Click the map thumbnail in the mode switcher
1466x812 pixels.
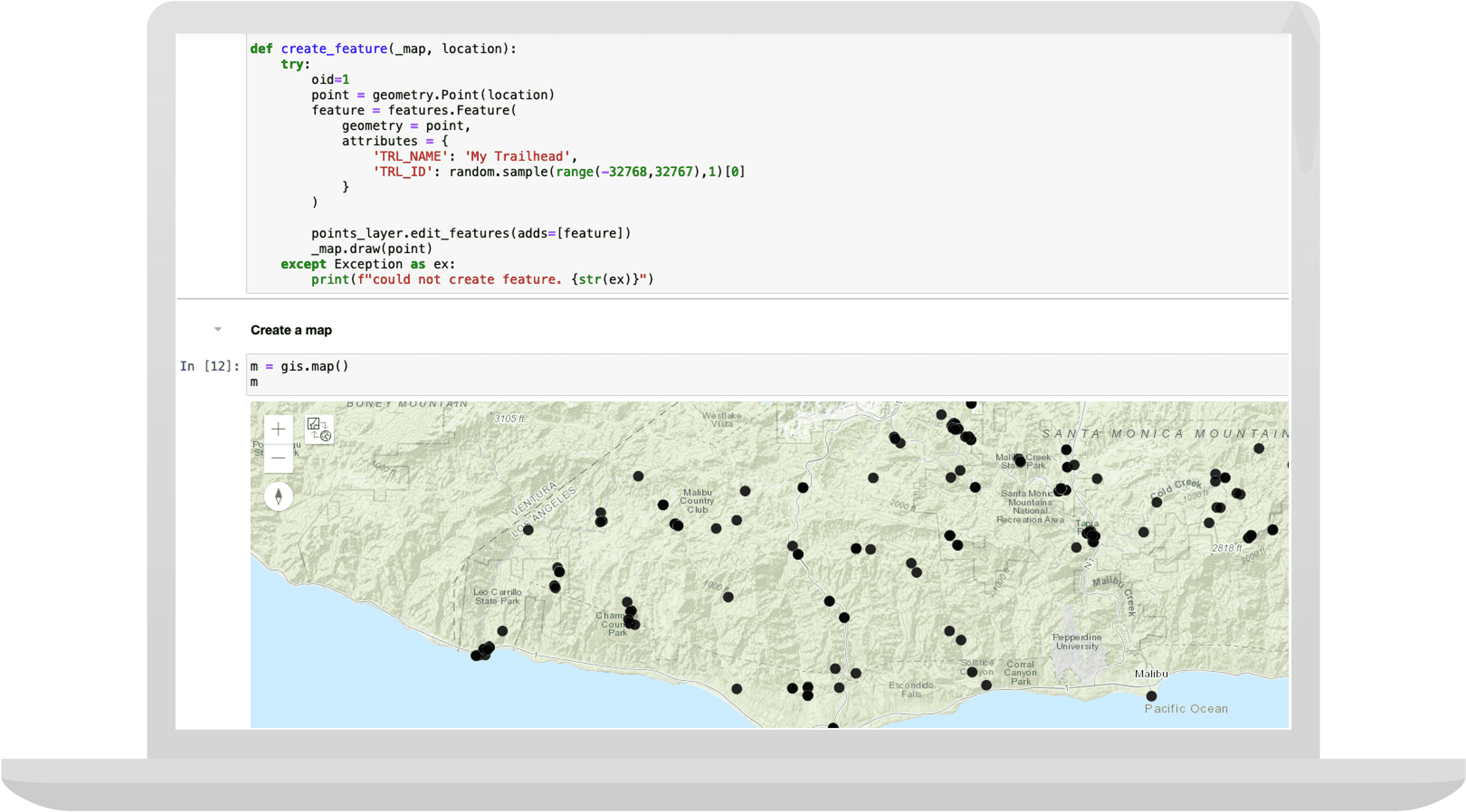point(313,424)
